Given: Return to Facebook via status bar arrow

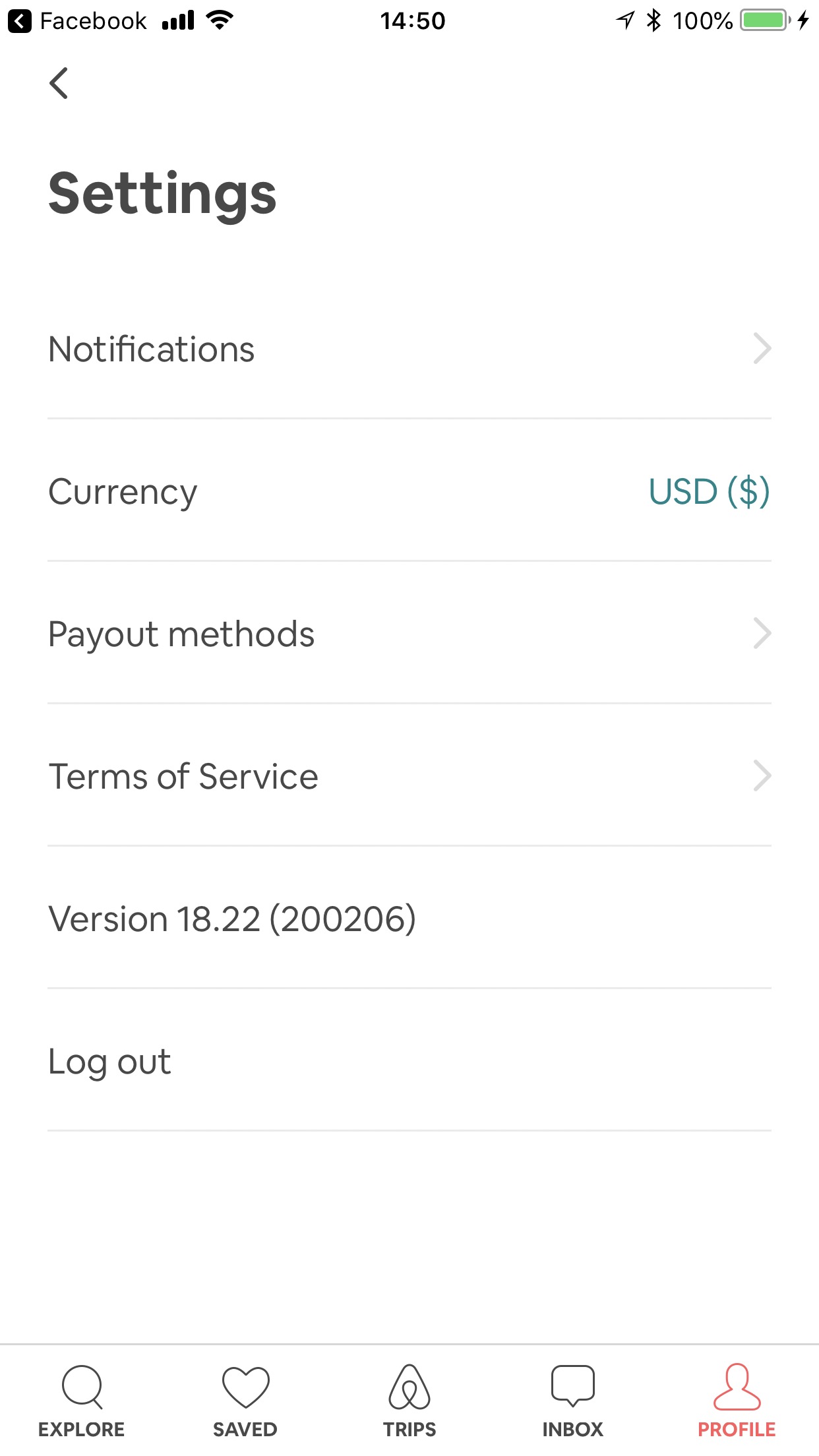Looking at the screenshot, I should (20, 21).
